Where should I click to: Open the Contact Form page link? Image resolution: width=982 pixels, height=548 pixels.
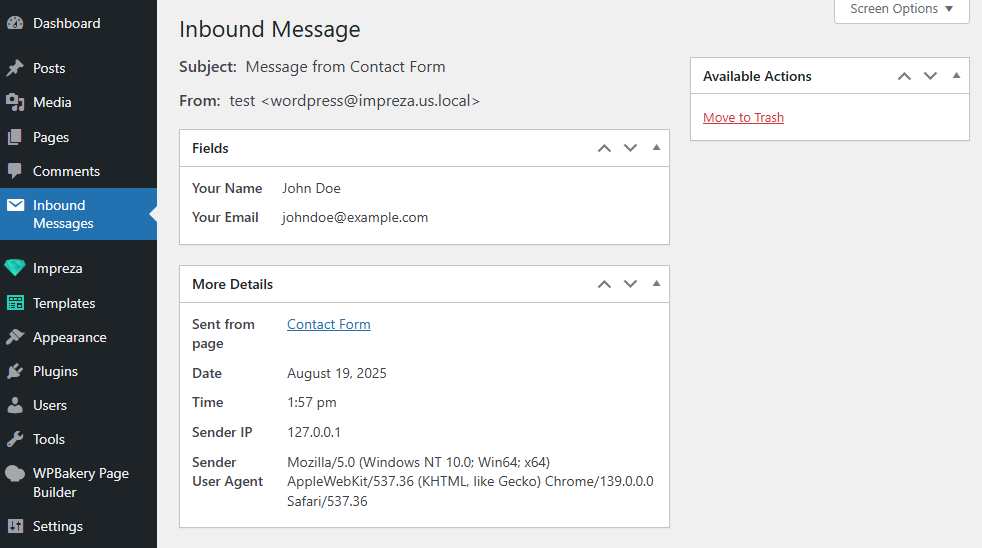click(329, 324)
